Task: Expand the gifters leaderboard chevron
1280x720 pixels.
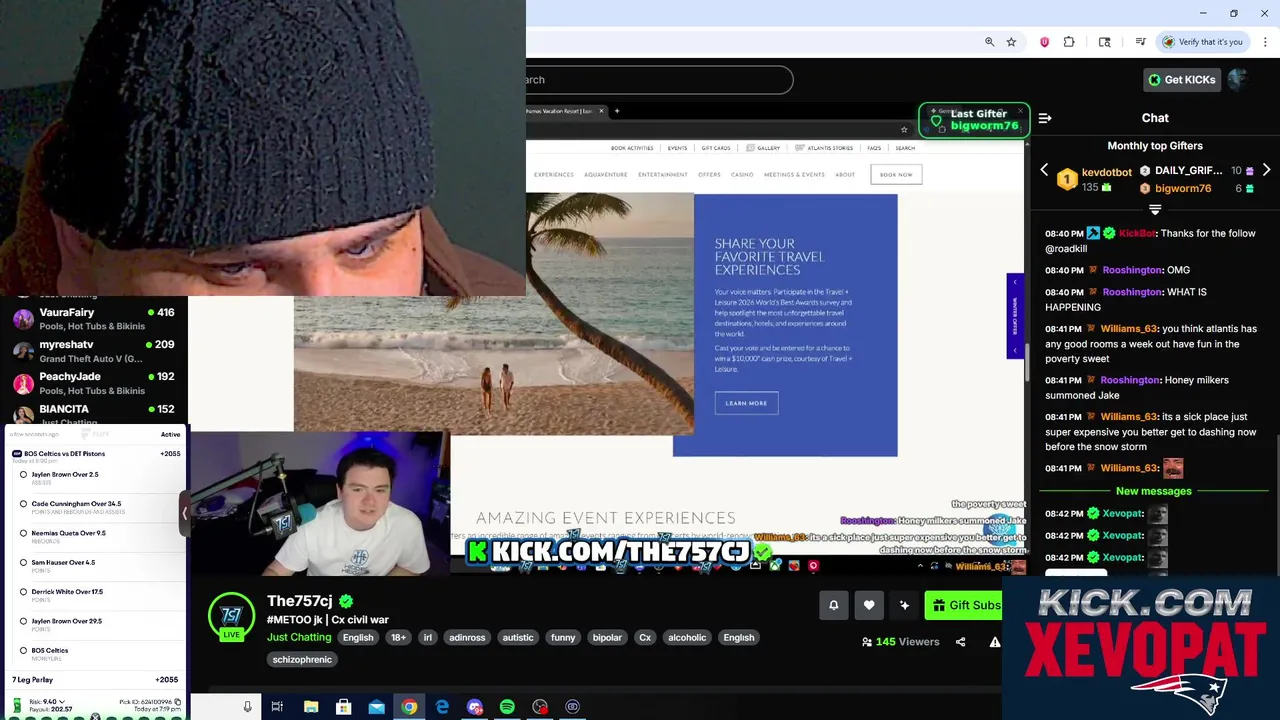Action: 1155,210
